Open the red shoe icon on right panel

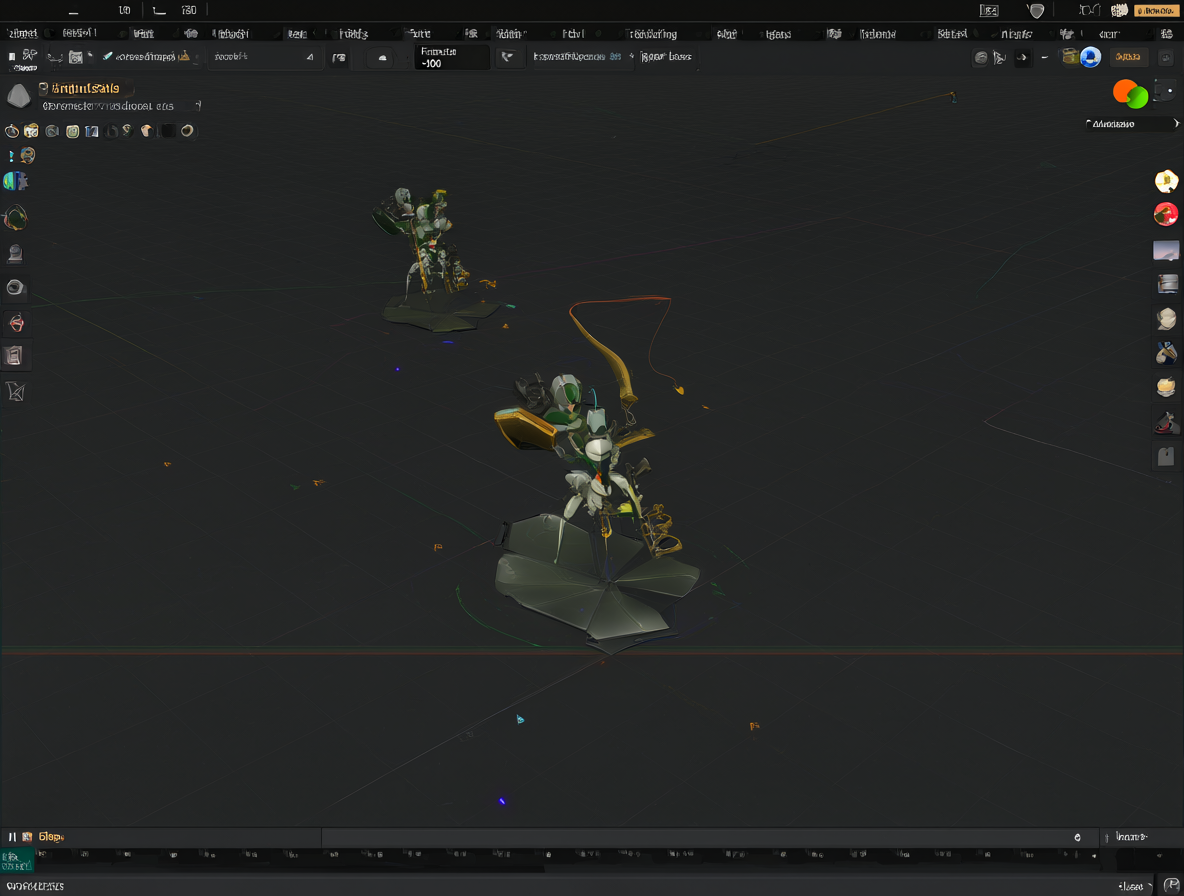pos(1167,423)
